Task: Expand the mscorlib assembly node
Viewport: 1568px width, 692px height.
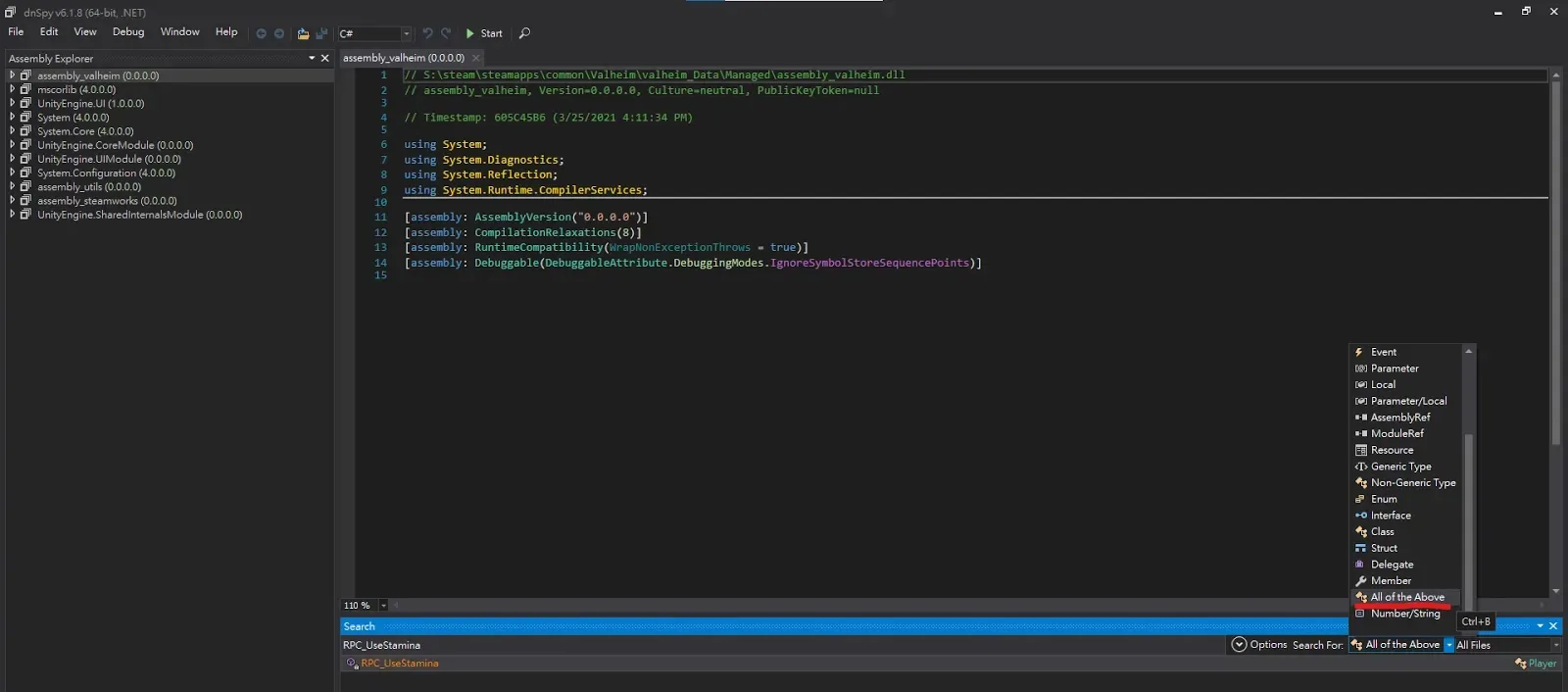Action: point(12,89)
